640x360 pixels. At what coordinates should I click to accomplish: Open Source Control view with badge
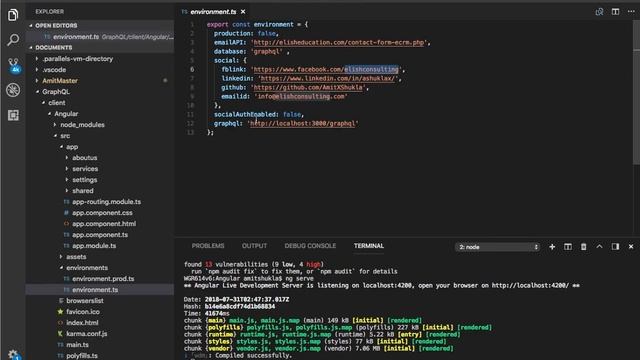(x=13, y=65)
